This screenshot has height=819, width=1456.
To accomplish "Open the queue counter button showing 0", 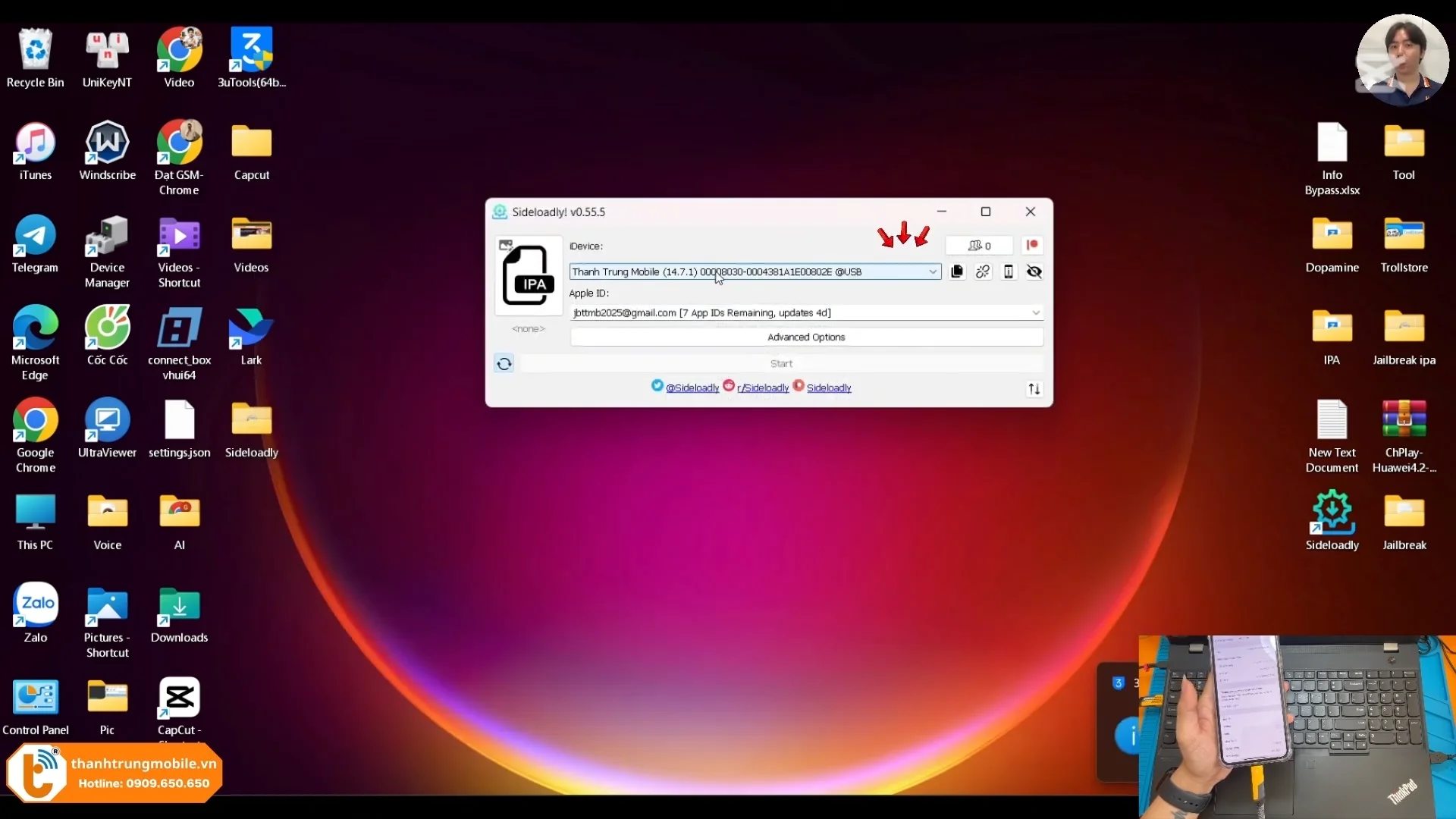I will coord(979,245).
